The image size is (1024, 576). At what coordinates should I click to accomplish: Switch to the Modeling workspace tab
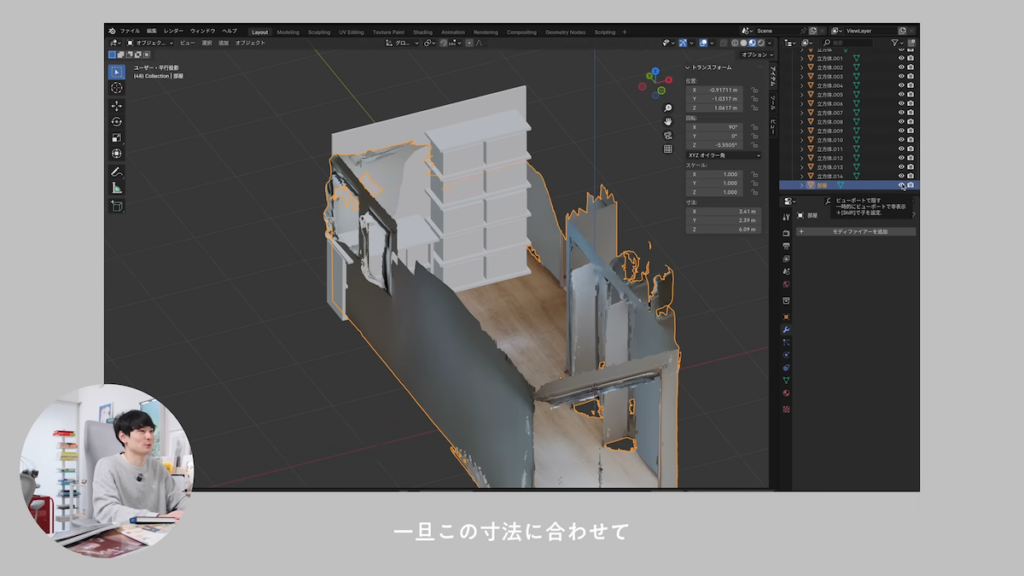pyautogui.click(x=288, y=31)
